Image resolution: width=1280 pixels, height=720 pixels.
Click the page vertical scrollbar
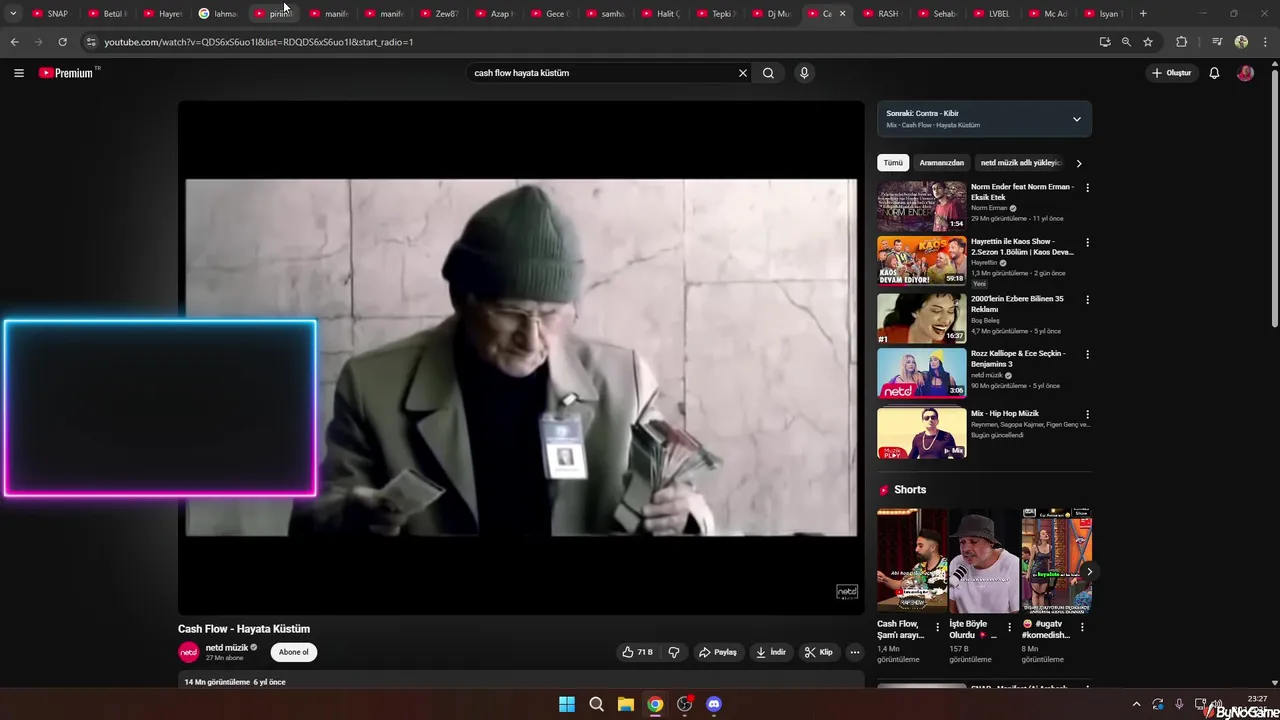click(x=1274, y=200)
